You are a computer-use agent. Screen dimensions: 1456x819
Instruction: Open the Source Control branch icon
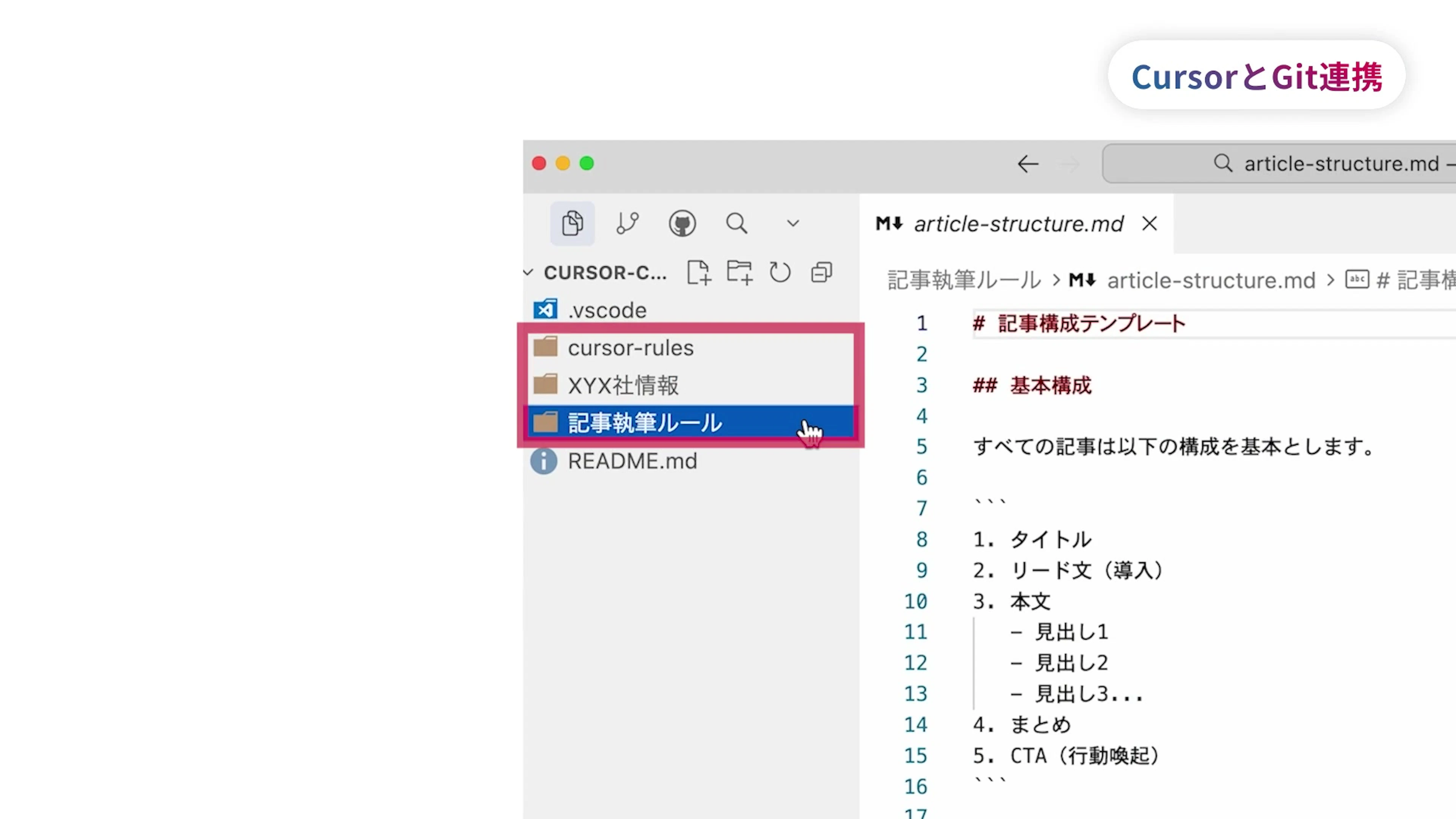(x=628, y=223)
